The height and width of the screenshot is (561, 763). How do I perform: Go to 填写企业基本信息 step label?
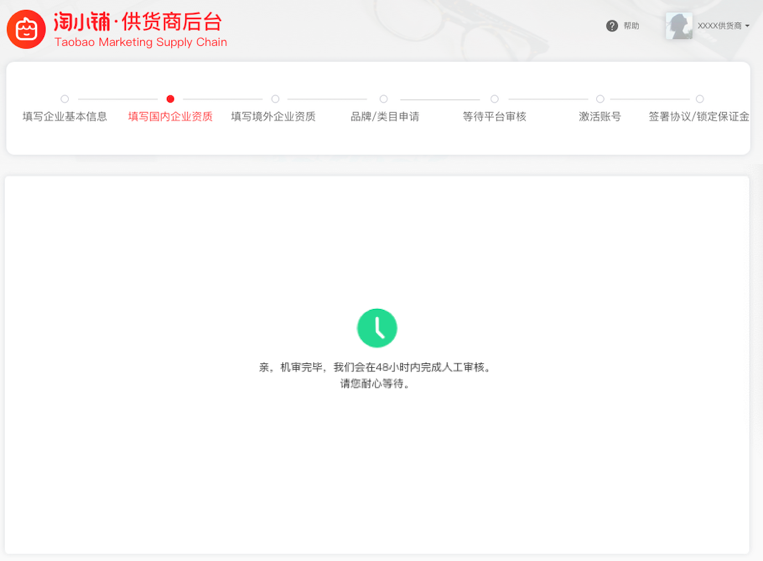click(65, 117)
